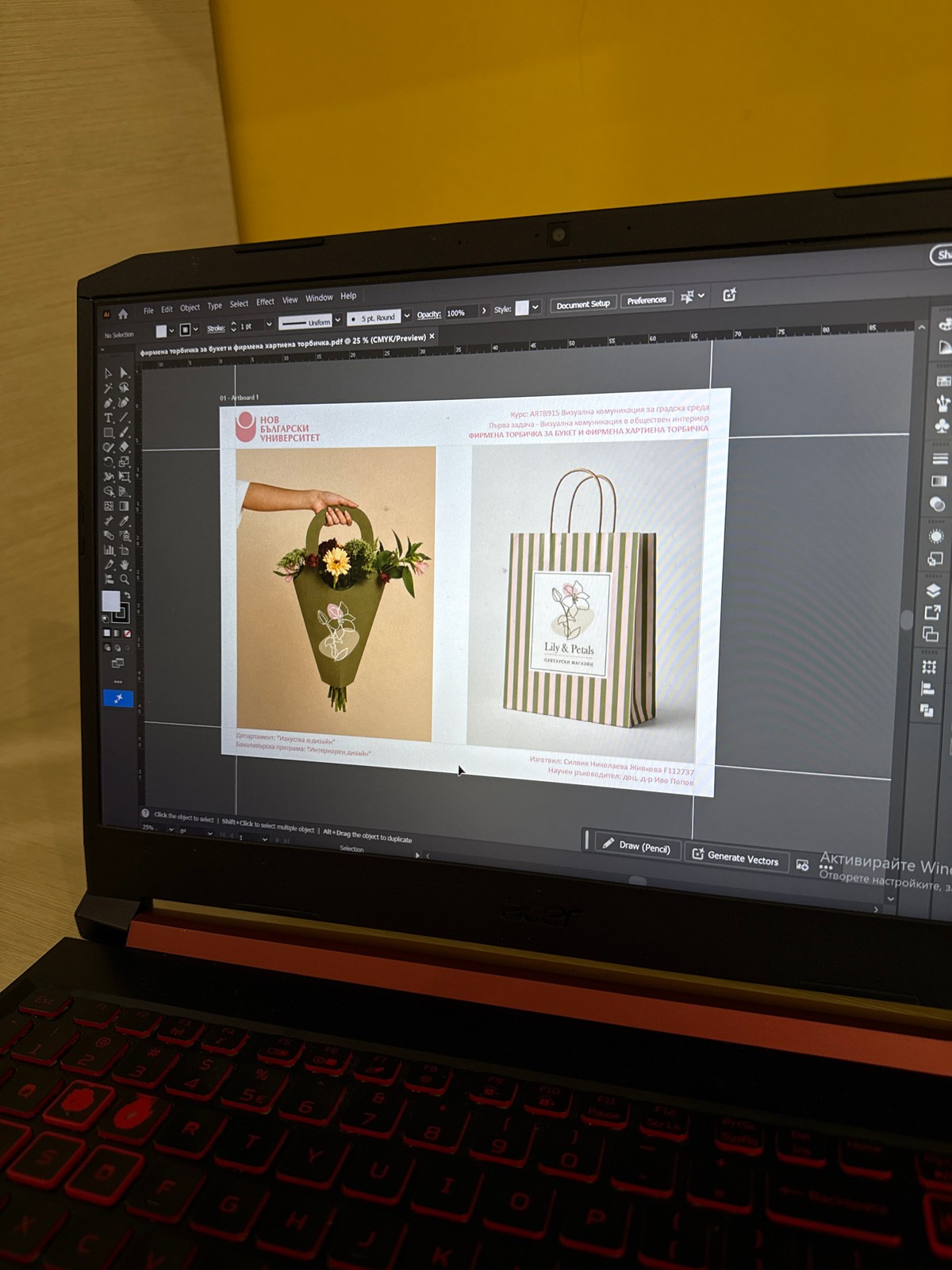
Task: Select the Free Transform tool
Action: [x=124, y=476]
